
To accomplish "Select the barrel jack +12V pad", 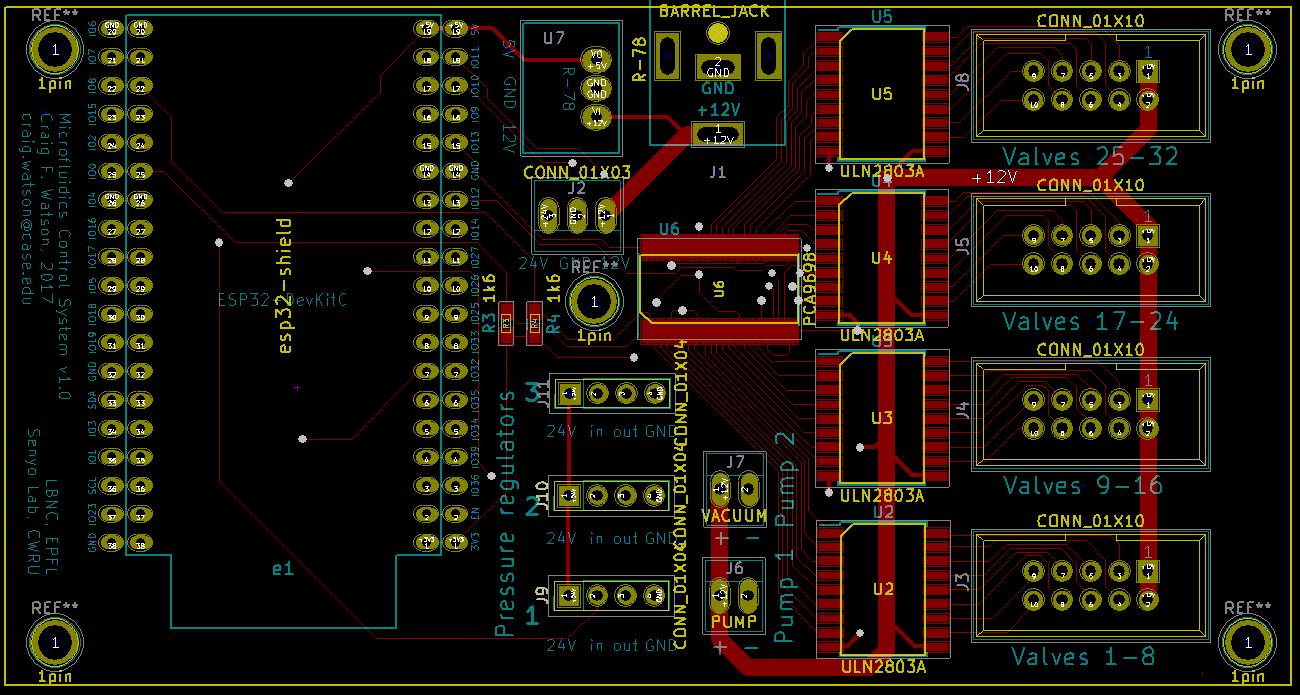I will [717, 134].
